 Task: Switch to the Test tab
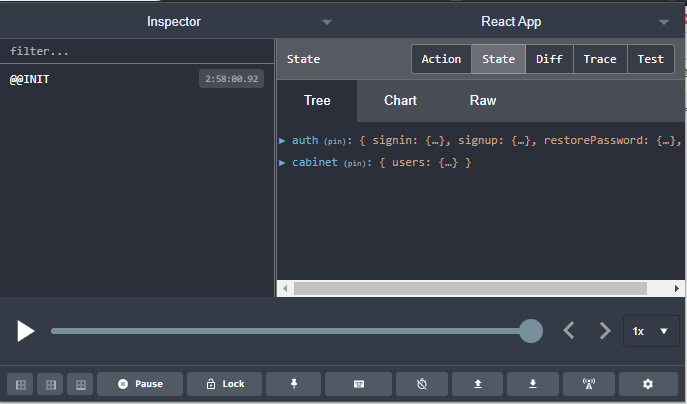coord(651,59)
